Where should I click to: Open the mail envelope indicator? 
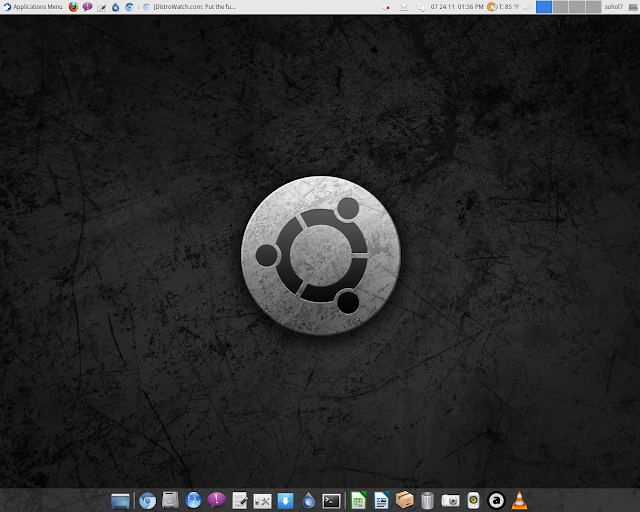pyautogui.click(x=404, y=7)
